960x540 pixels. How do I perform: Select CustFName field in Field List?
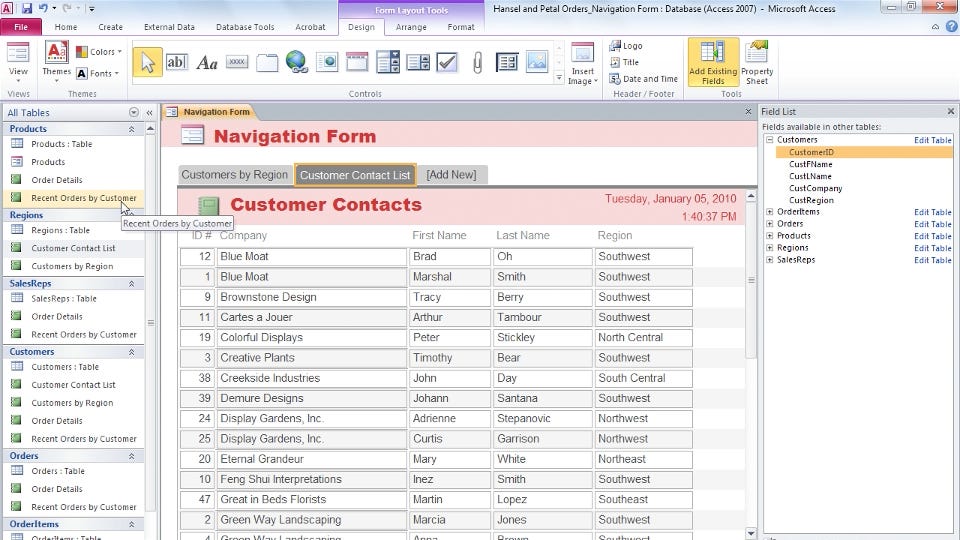(811, 164)
